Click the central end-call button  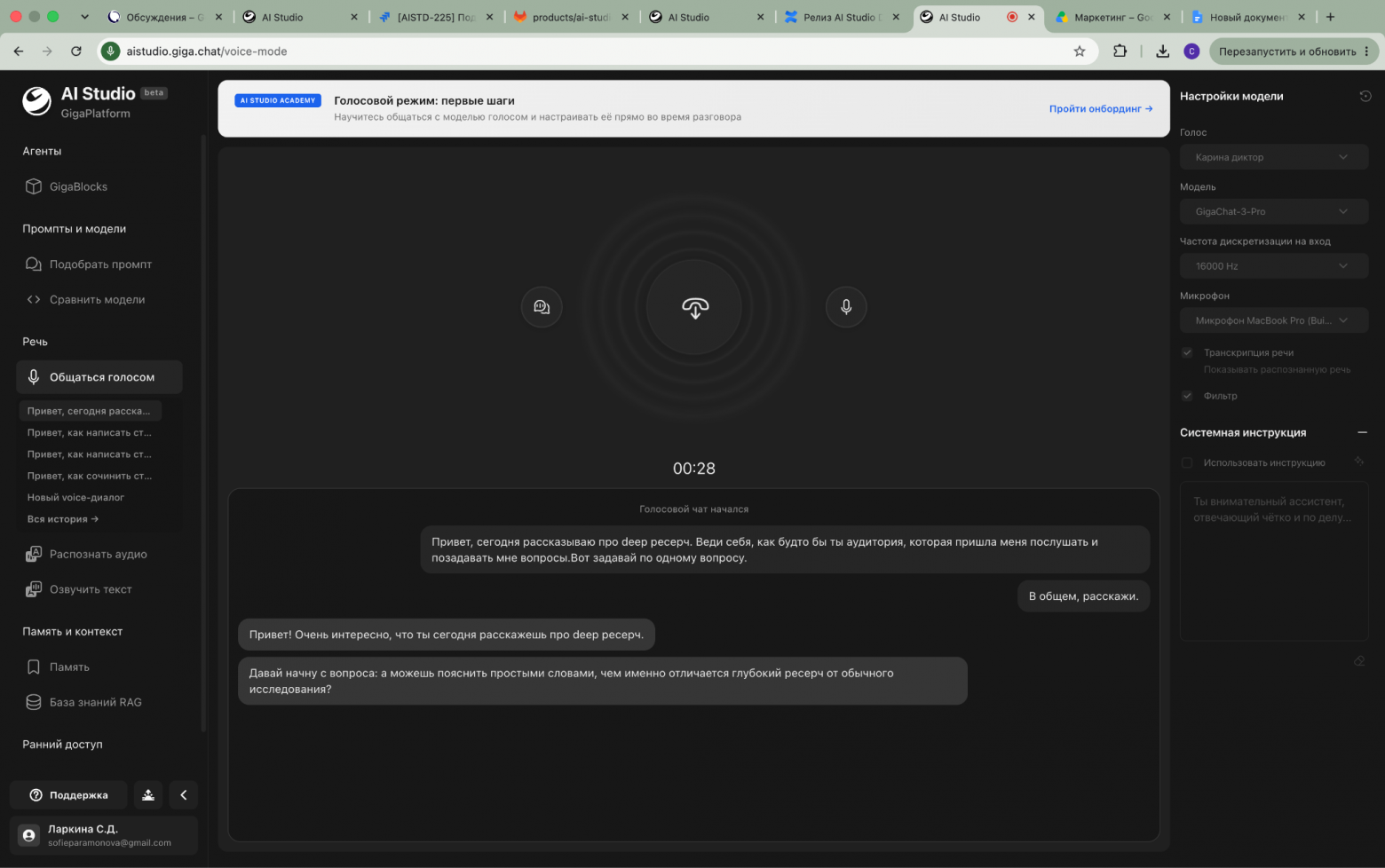(x=694, y=307)
